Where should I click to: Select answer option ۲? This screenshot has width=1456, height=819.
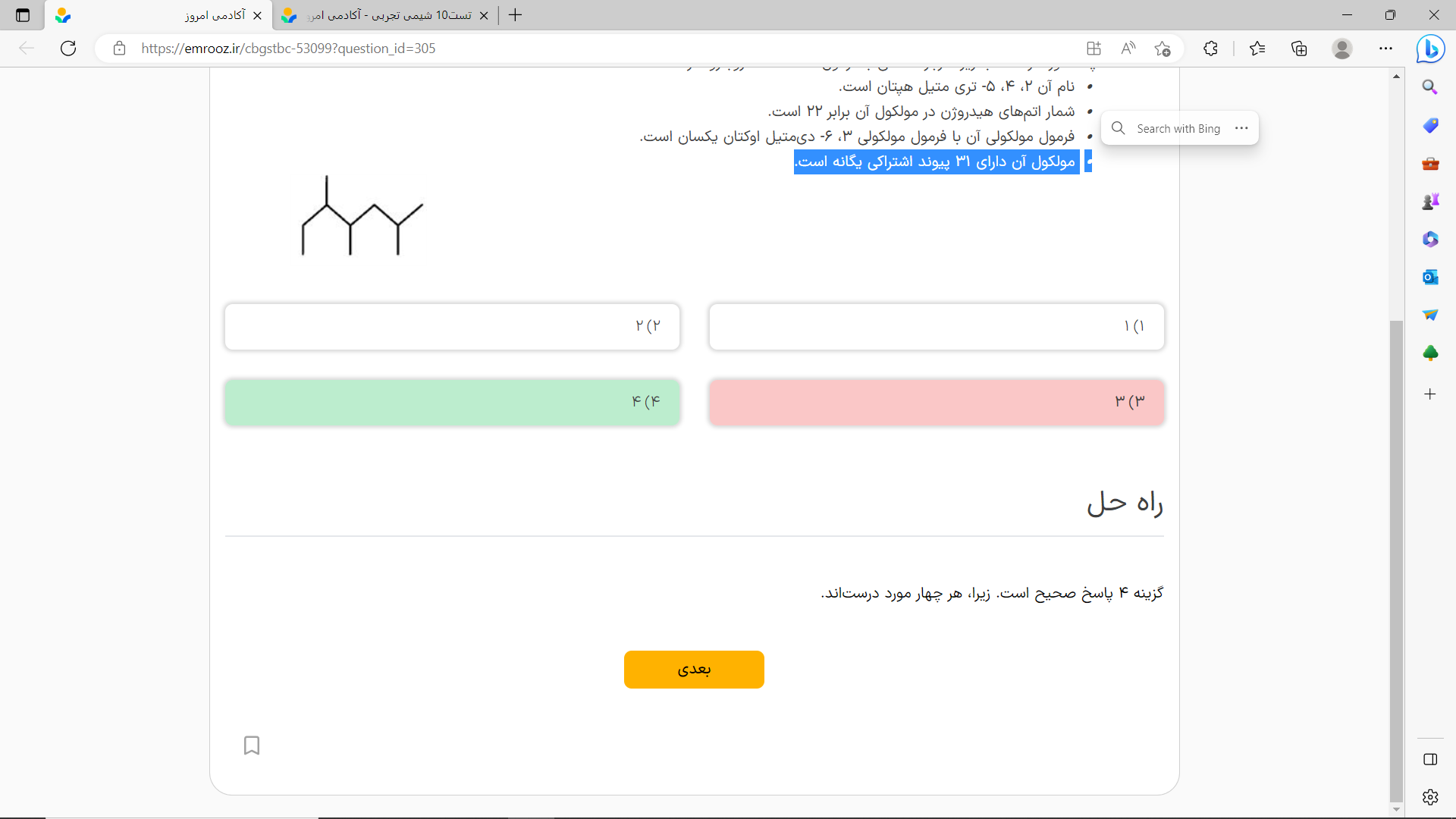[452, 327]
